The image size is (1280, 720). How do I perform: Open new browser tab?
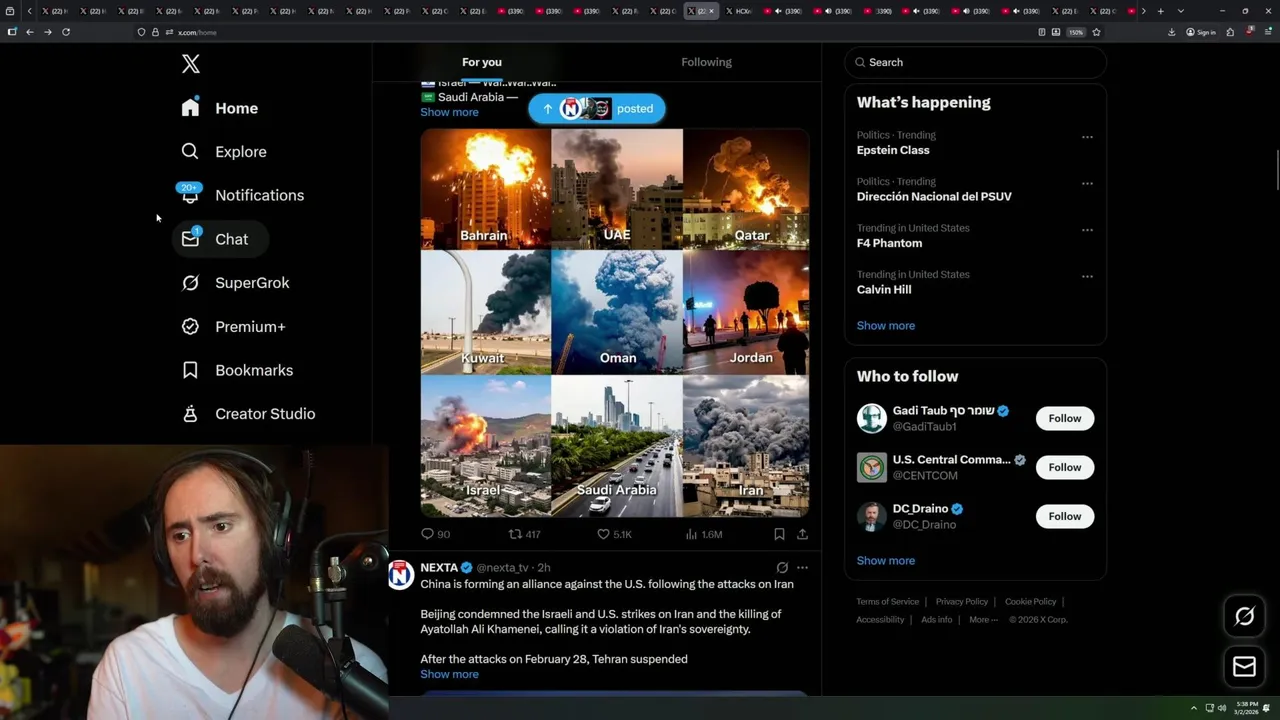pyautogui.click(x=1160, y=11)
